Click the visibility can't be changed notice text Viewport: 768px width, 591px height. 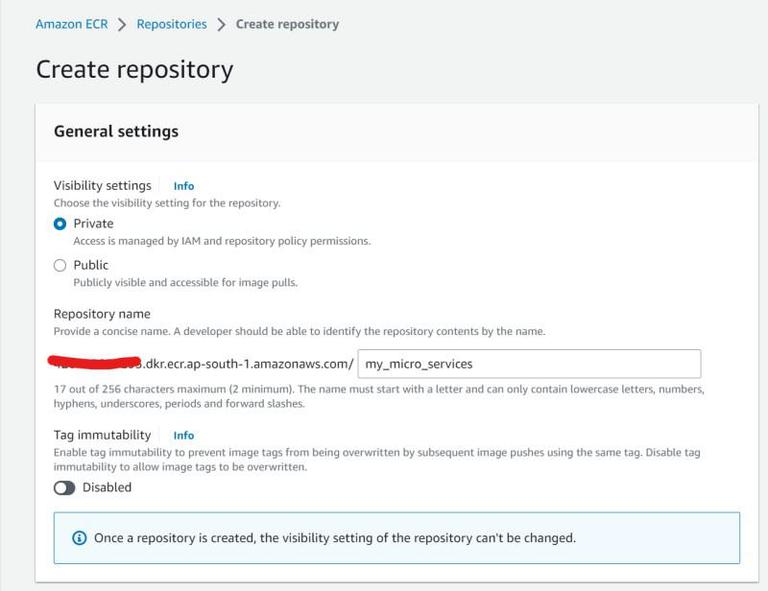point(335,538)
